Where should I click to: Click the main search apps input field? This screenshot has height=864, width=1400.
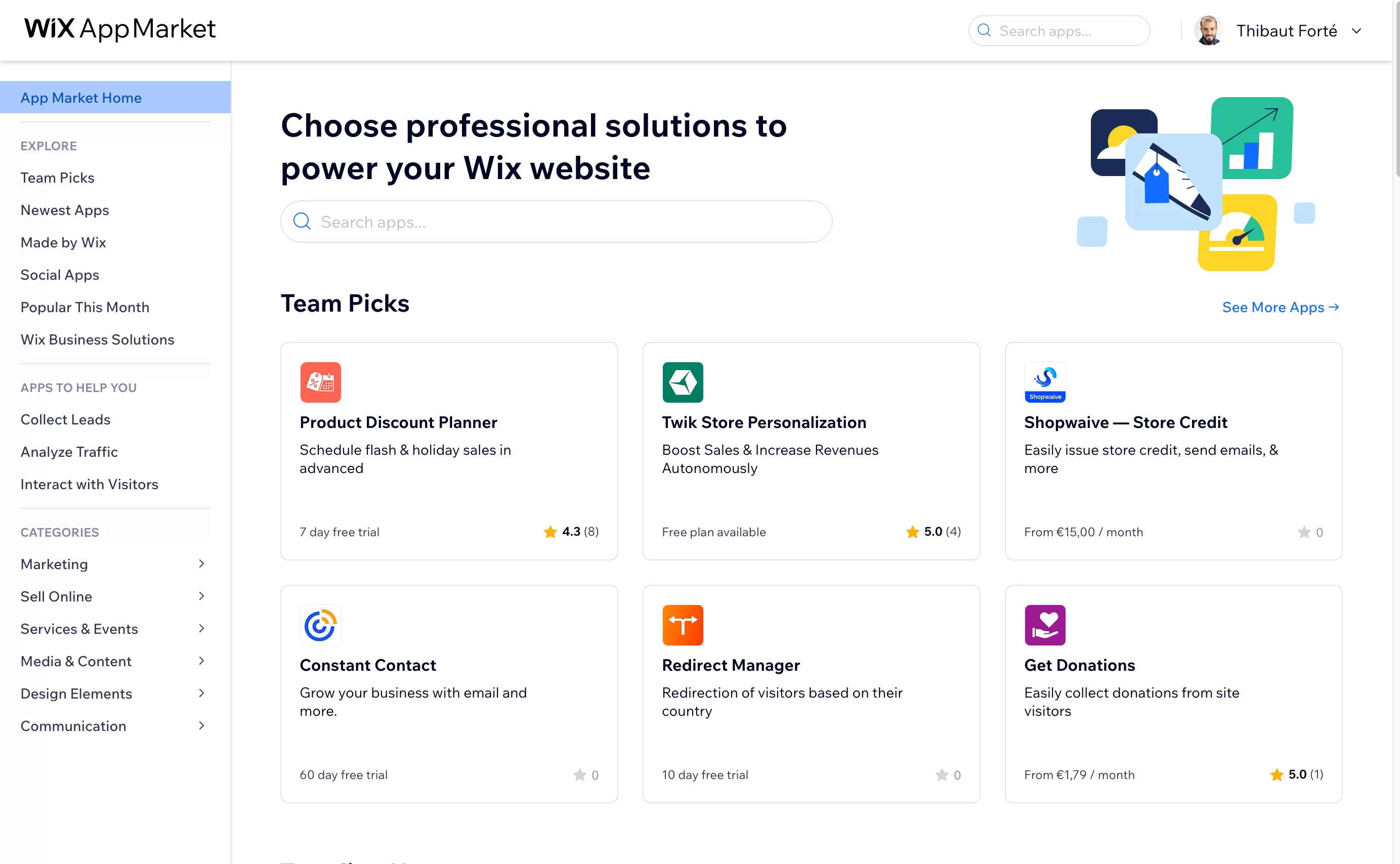pyautogui.click(x=556, y=221)
